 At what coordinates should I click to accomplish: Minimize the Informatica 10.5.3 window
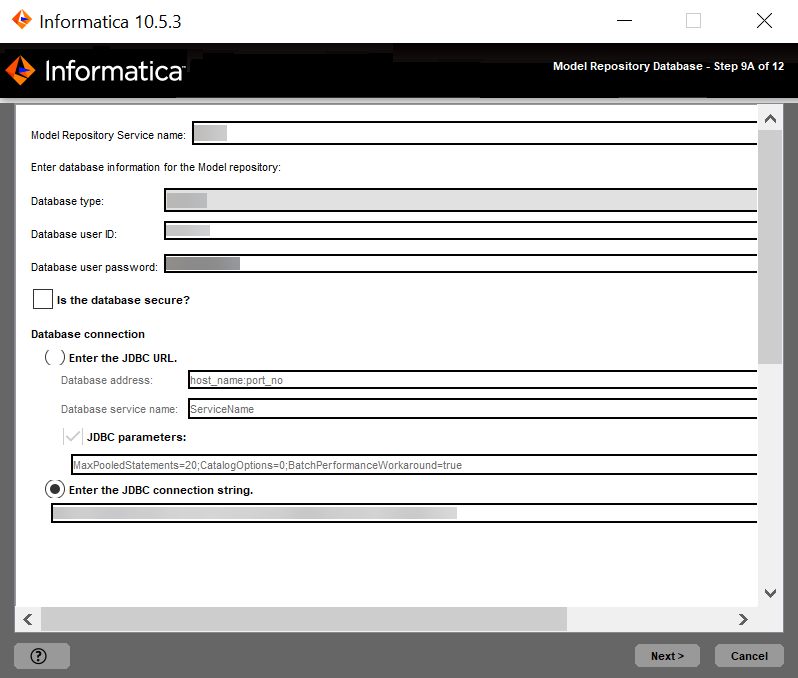pos(624,21)
